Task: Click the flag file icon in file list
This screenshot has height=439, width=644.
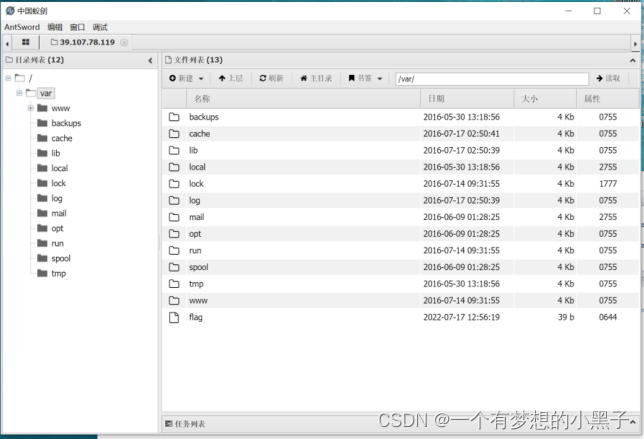Action: coord(174,317)
